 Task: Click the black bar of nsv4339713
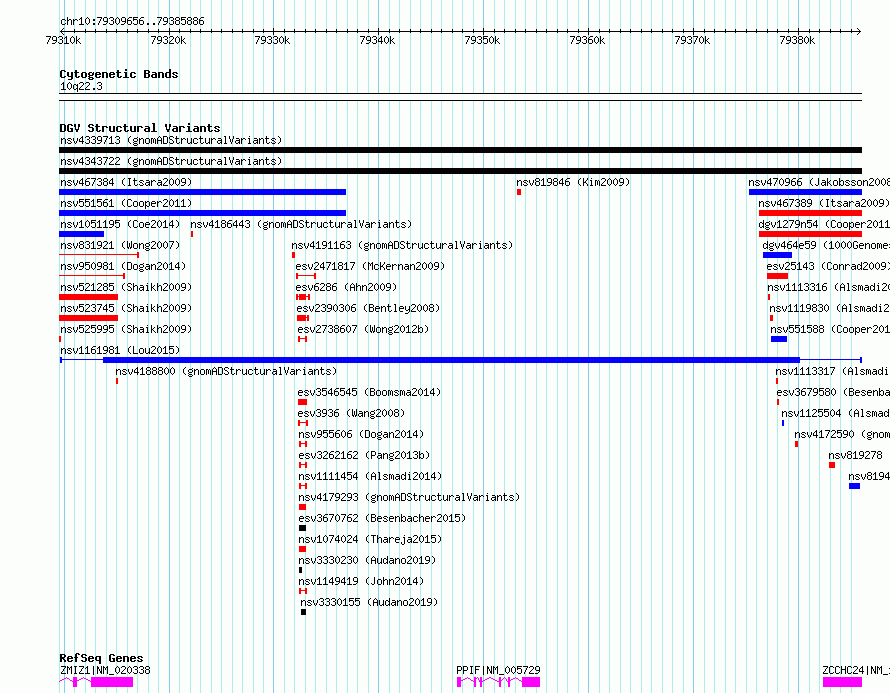tap(460, 150)
